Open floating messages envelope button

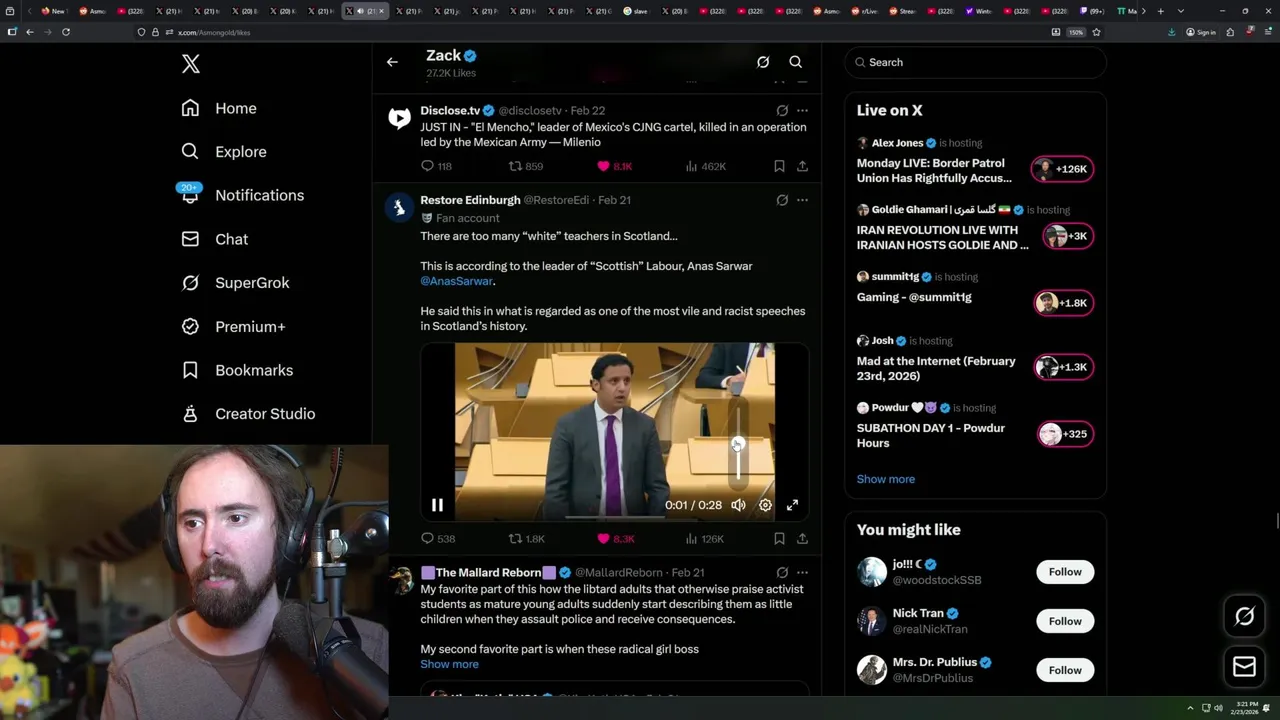pos(1244,666)
